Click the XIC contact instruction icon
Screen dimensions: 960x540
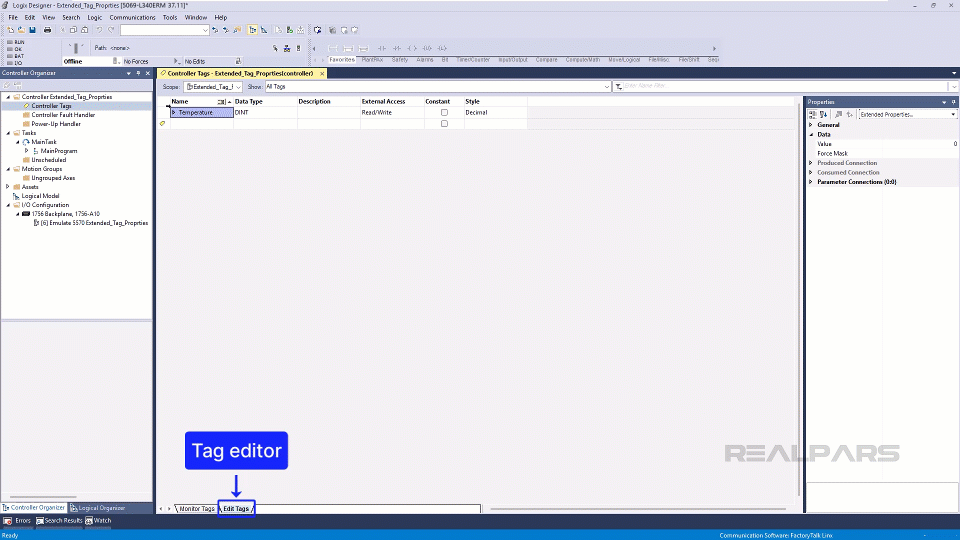coord(381,48)
